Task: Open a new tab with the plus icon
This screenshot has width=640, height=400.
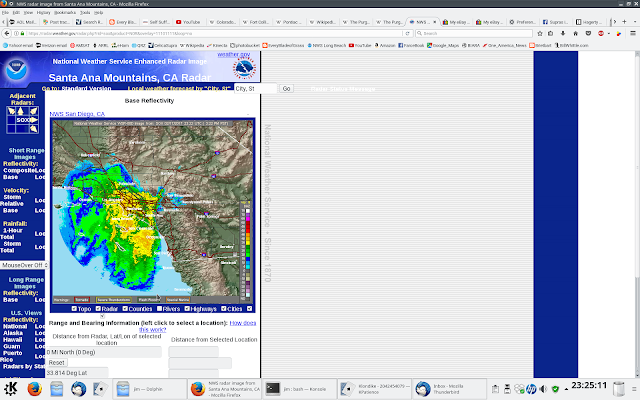Action: pos(624,22)
